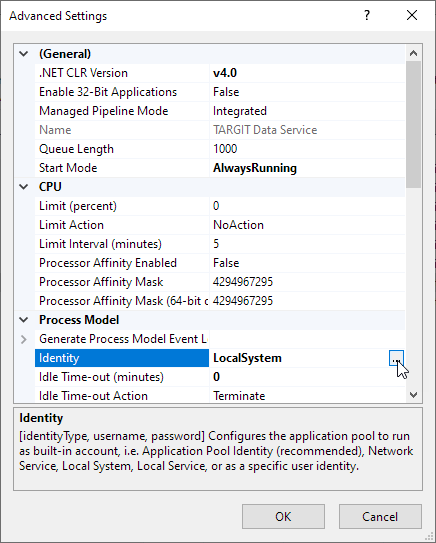
Task: Collapse the Process Model section
Action: click(24, 320)
